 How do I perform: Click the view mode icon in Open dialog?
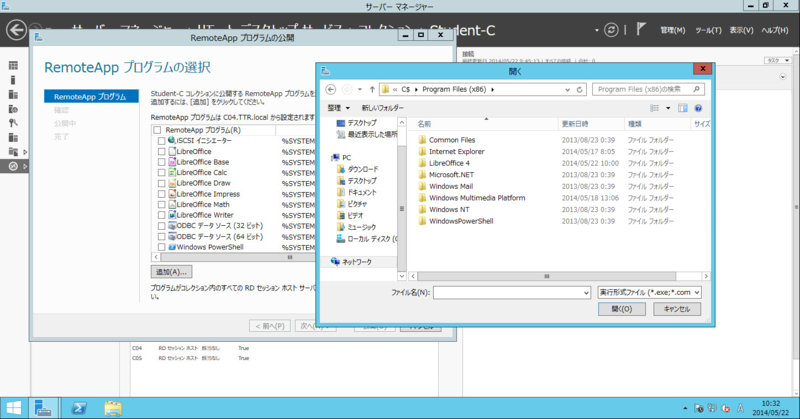(x=655, y=108)
